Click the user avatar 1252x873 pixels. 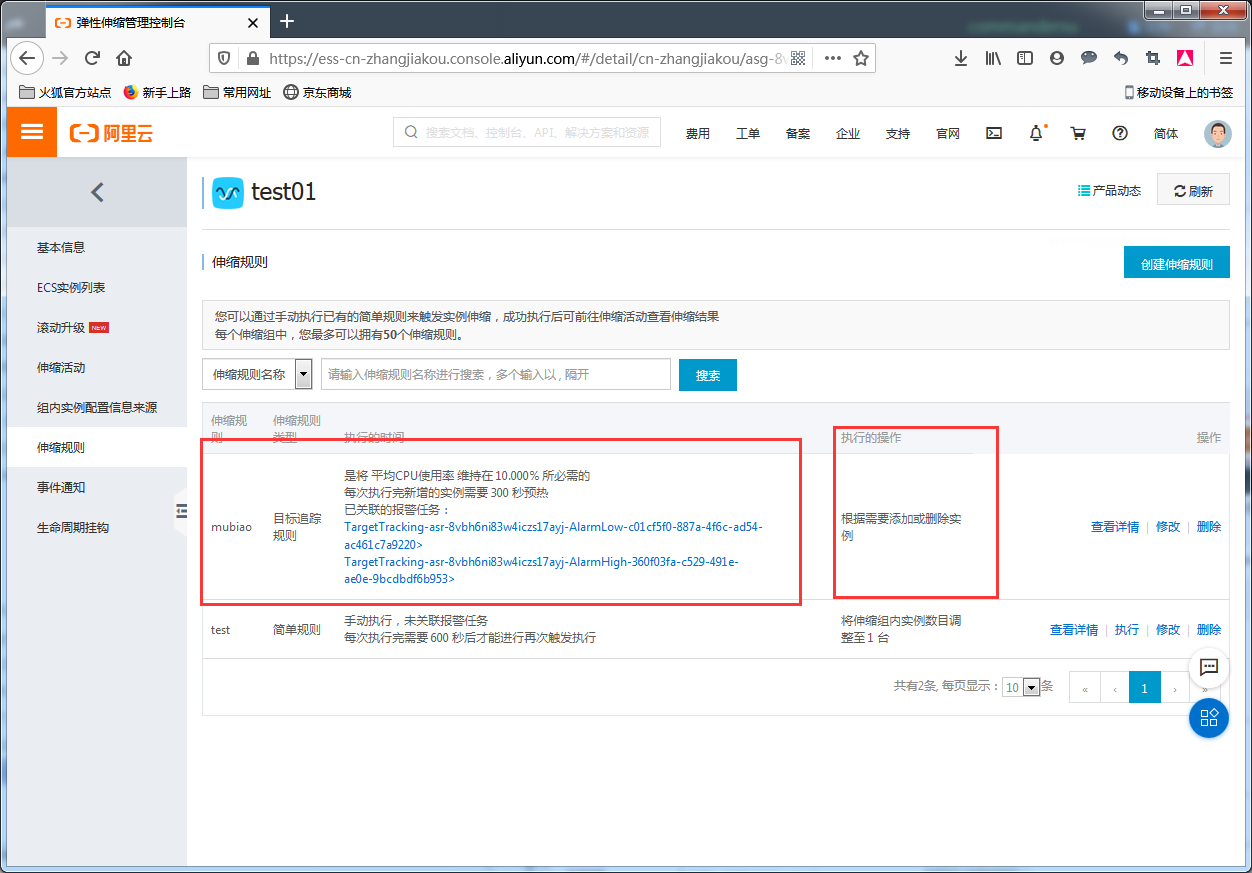tap(1217, 133)
